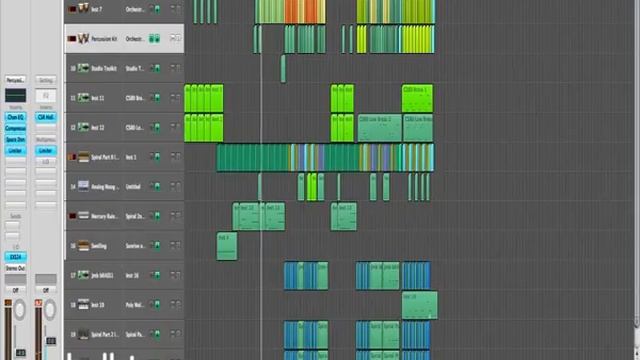The height and width of the screenshot is (360, 640).
Task: Select the small region on Studio Toolkit track
Action: coord(283,69)
